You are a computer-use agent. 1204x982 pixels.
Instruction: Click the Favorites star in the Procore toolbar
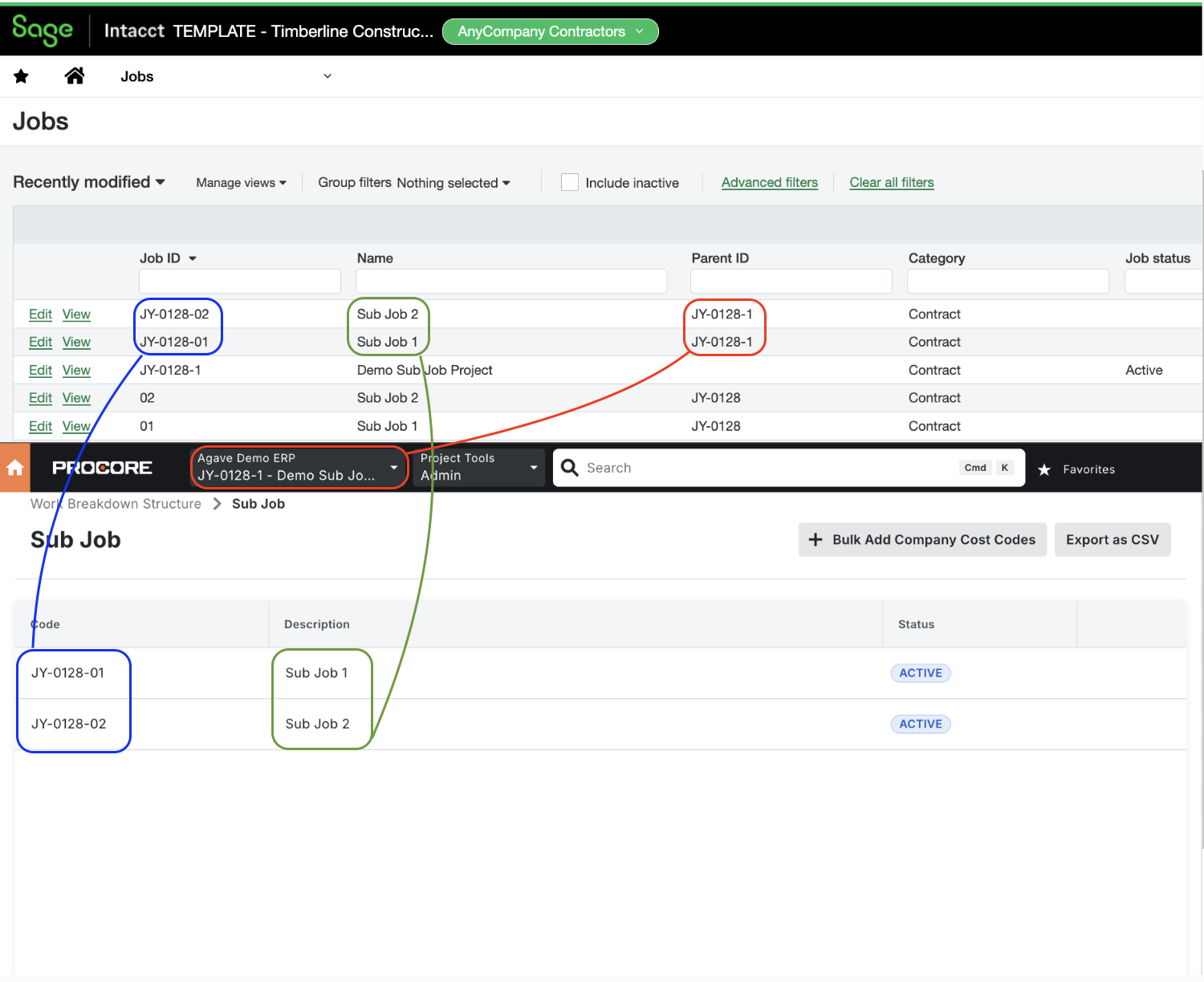click(x=1044, y=469)
